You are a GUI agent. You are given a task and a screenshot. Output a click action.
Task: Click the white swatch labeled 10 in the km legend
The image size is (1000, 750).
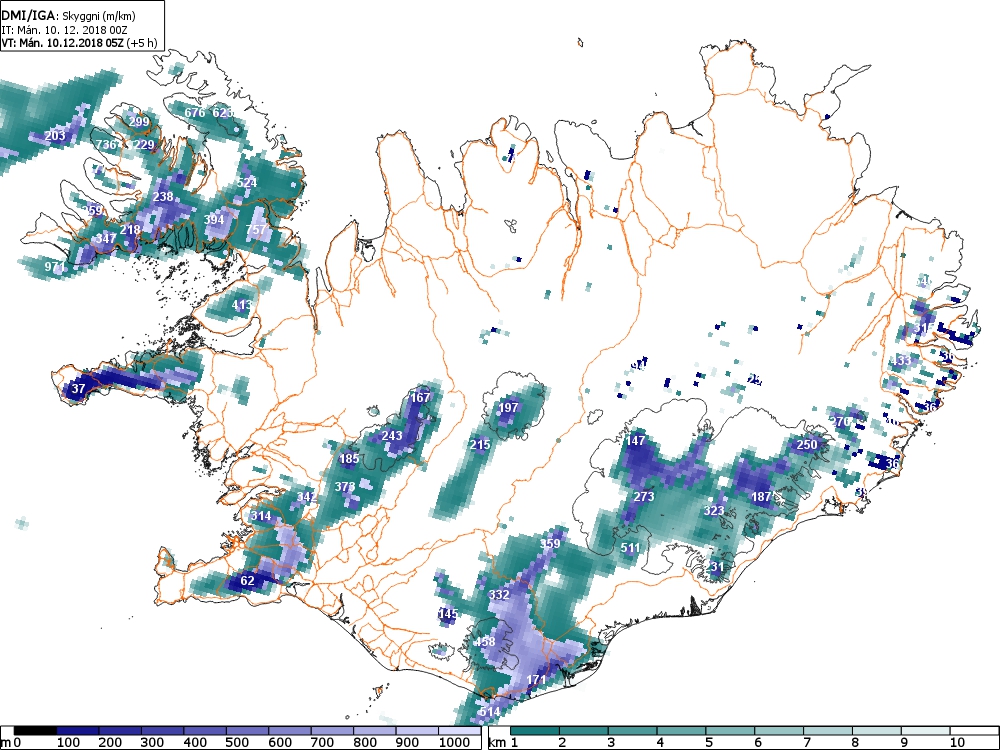point(973,731)
